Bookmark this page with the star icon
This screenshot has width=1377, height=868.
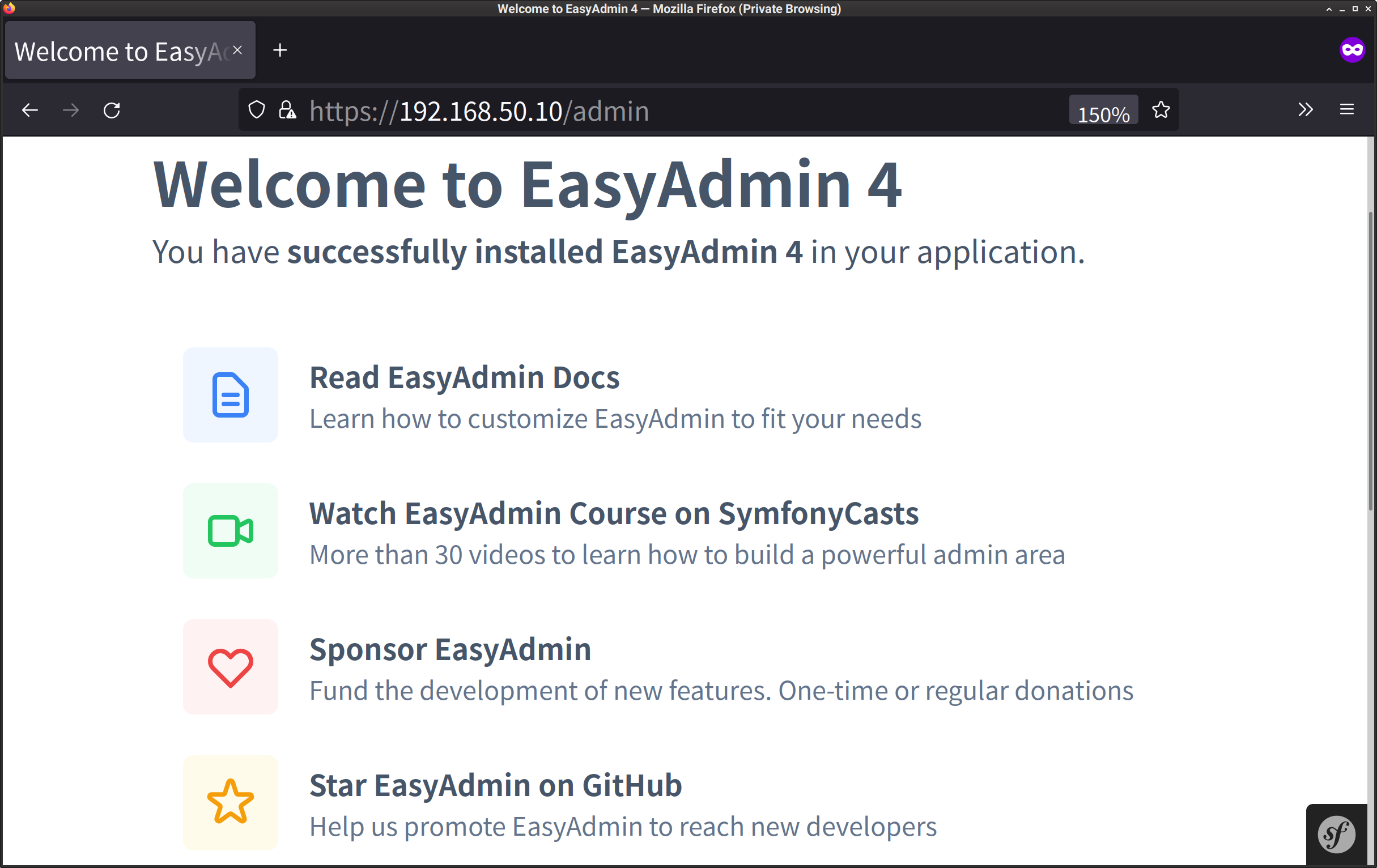click(x=1161, y=110)
